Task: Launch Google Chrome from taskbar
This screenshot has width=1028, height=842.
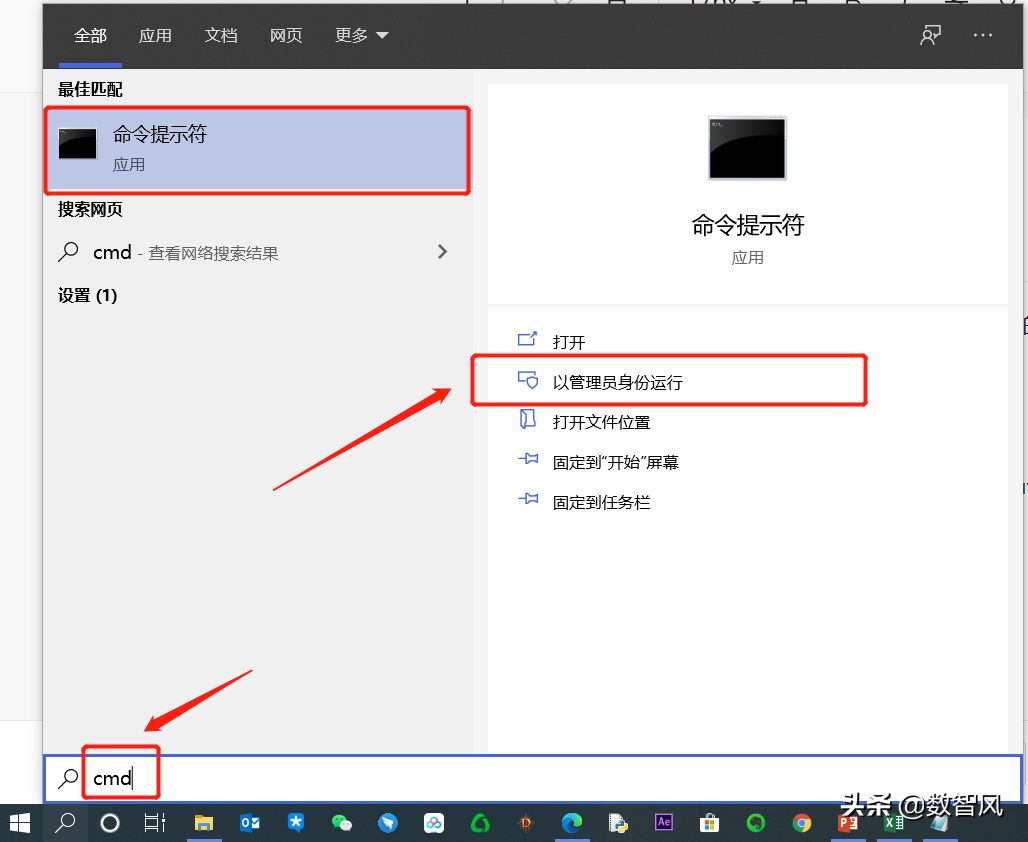Action: pos(802,823)
